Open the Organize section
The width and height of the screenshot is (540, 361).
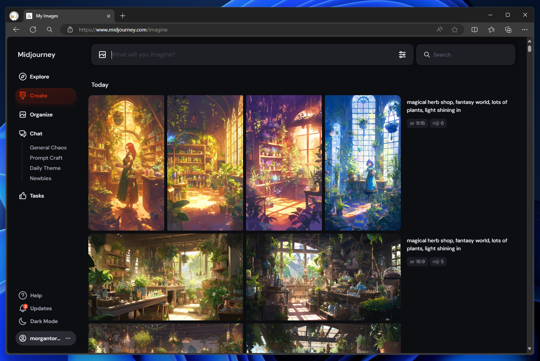point(36,115)
